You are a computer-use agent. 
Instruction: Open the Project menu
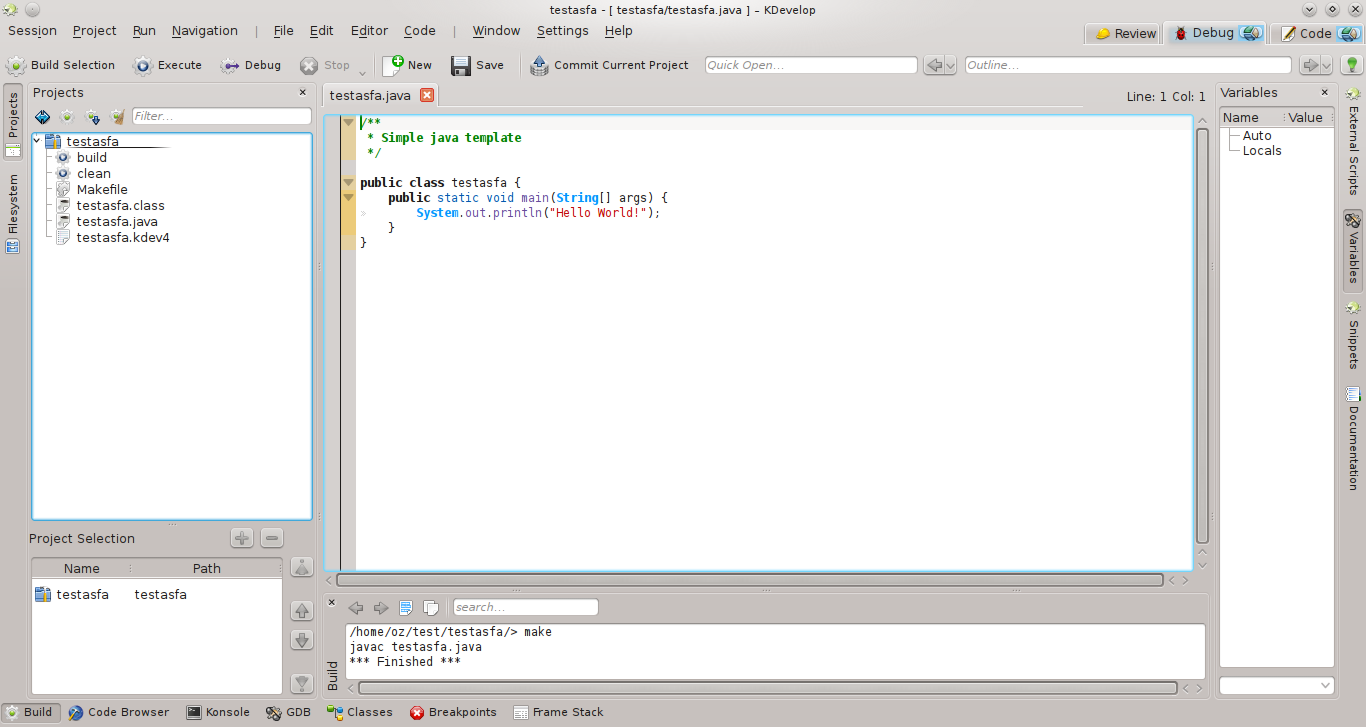tap(95, 31)
